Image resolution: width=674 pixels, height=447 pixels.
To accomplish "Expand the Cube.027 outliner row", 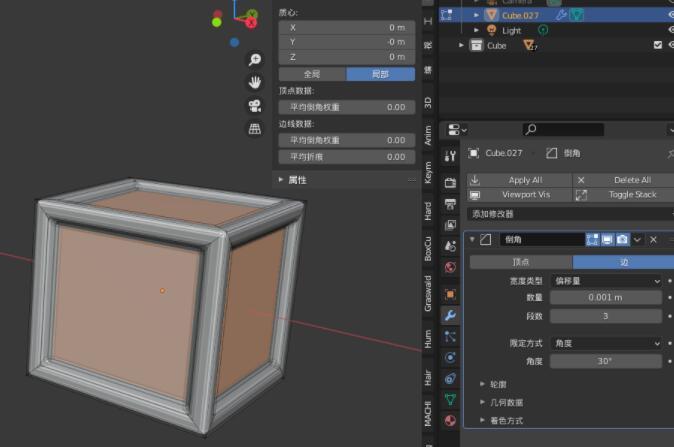I will 476,15.
